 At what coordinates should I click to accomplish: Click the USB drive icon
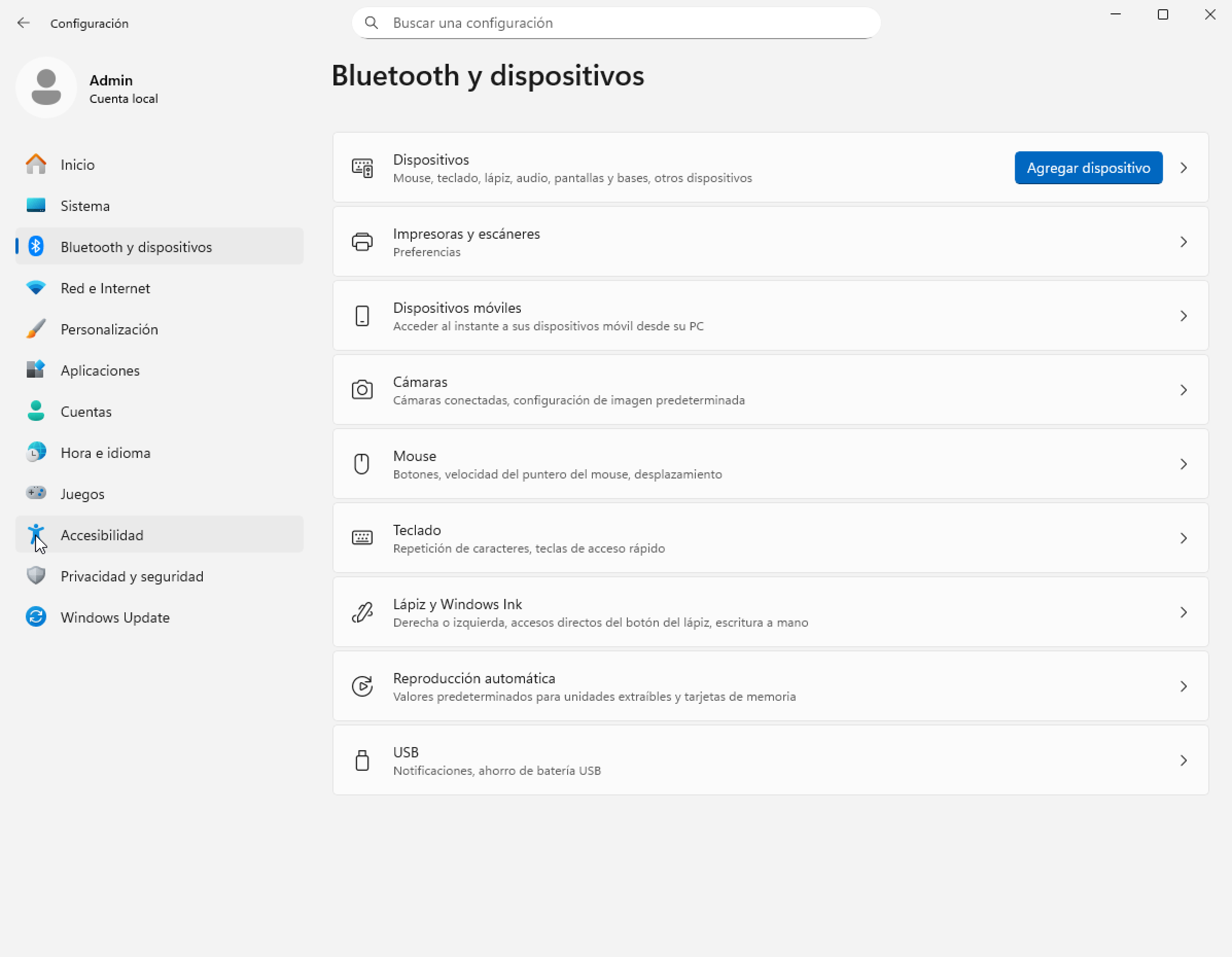[x=362, y=760]
